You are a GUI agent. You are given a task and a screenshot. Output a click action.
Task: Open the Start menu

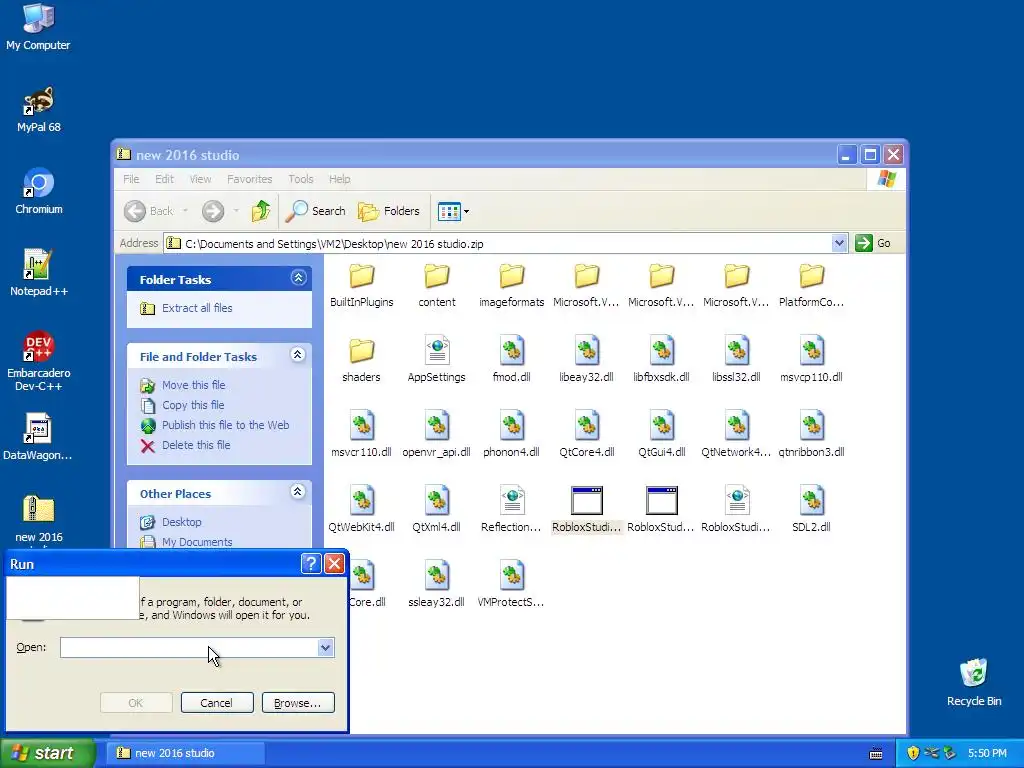48,753
